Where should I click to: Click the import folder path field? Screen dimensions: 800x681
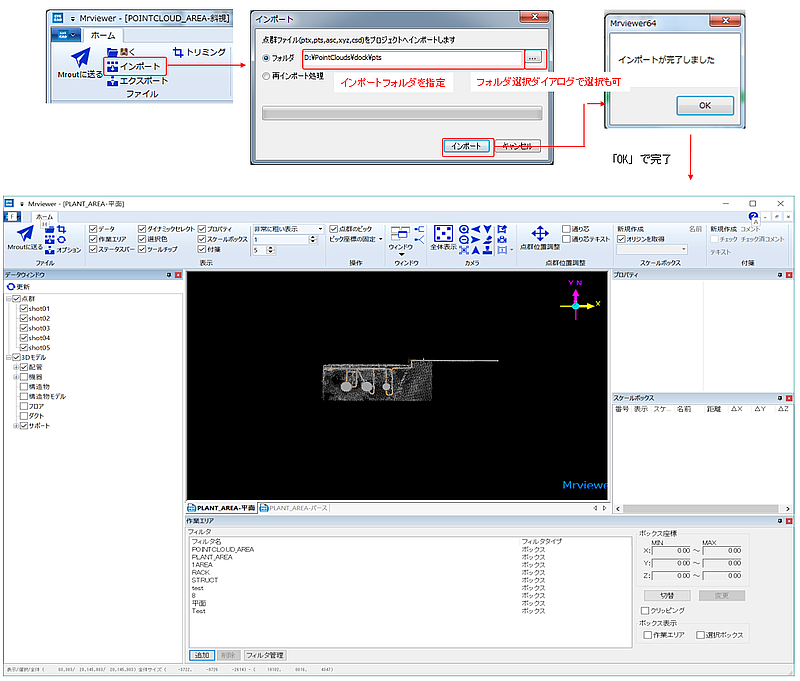[412, 58]
